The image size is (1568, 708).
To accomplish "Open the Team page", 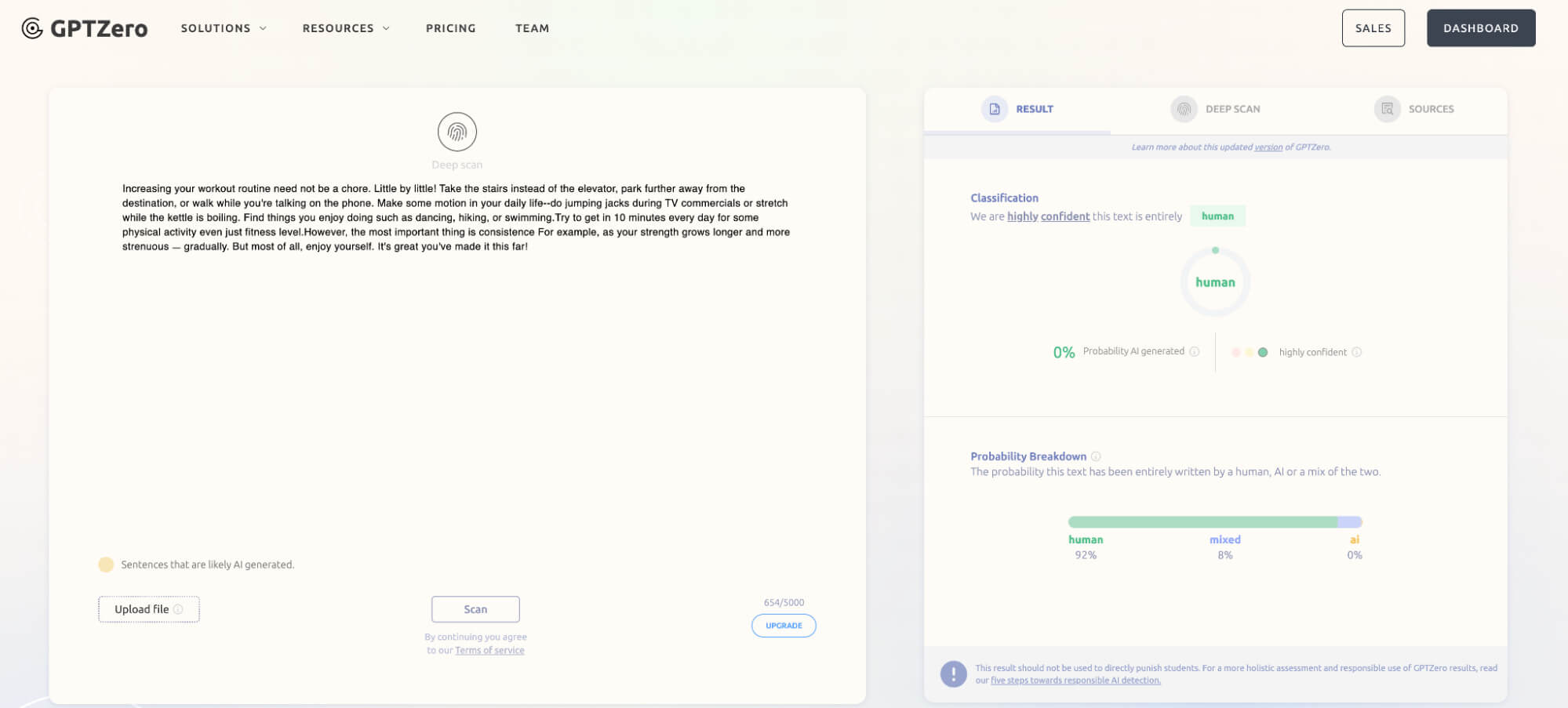I will [532, 28].
